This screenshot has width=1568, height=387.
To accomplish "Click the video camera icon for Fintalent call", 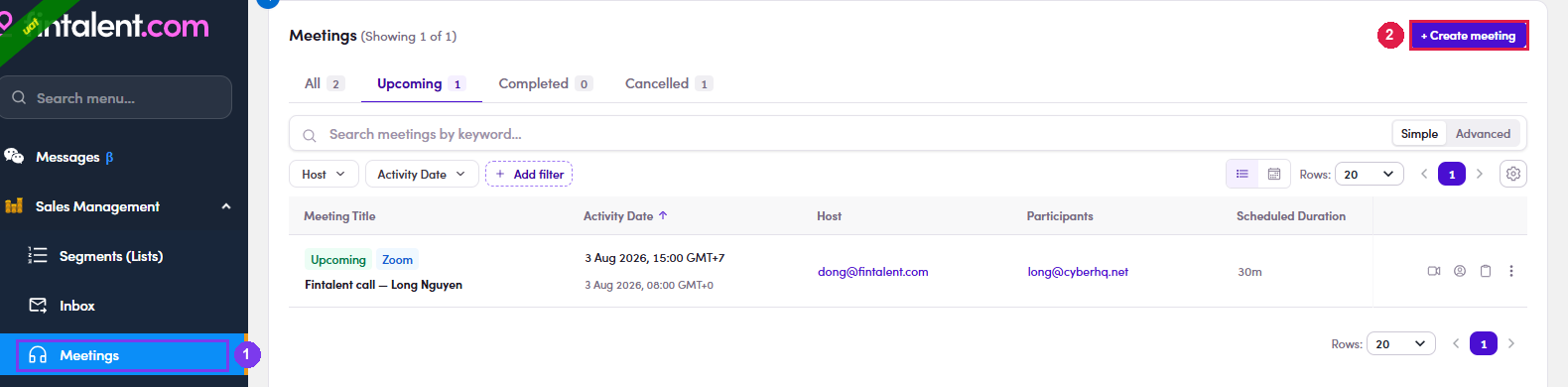I will (x=1434, y=271).
